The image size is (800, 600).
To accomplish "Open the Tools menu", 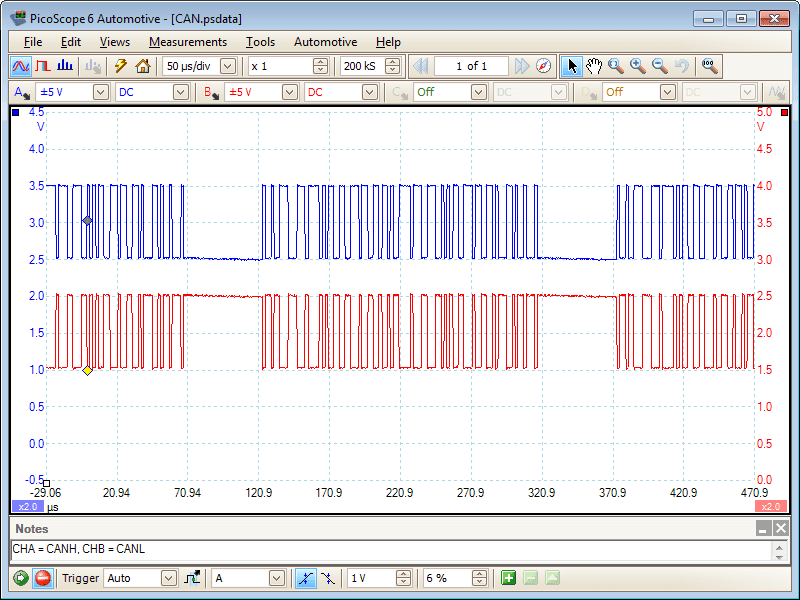I will coord(260,42).
